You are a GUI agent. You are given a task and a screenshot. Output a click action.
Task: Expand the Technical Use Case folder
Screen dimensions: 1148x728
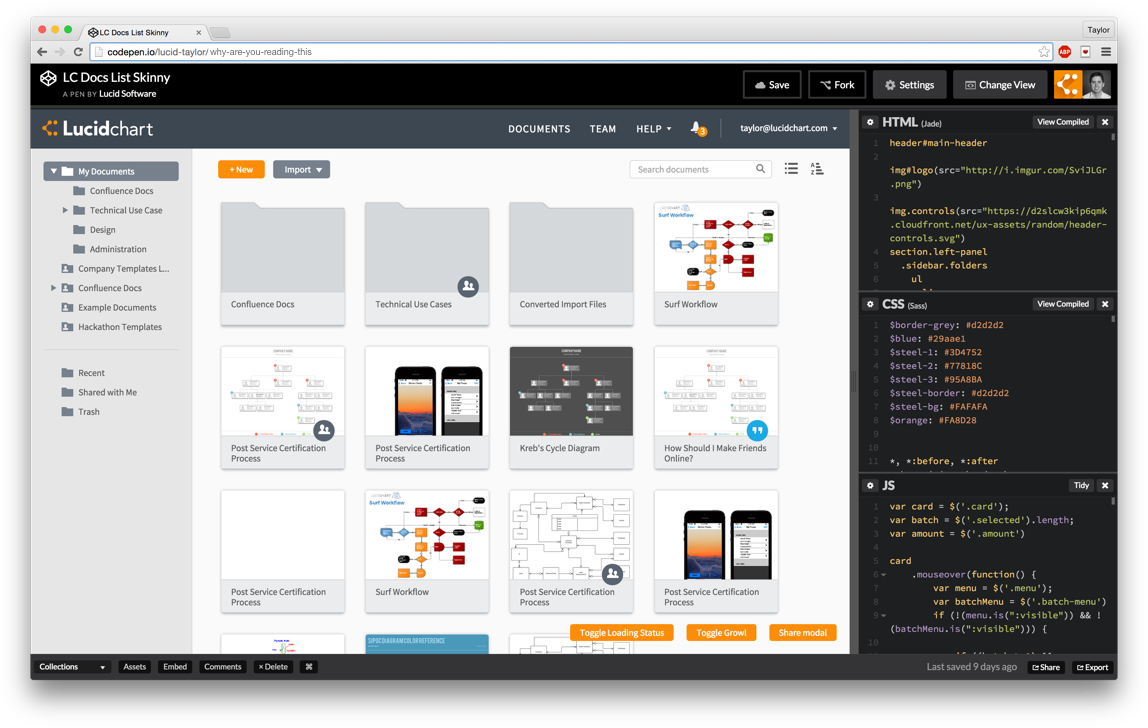pos(65,210)
